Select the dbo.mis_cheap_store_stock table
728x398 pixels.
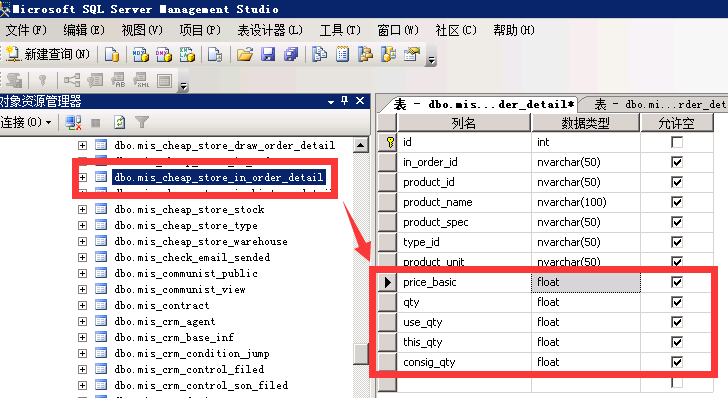click(189, 209)
